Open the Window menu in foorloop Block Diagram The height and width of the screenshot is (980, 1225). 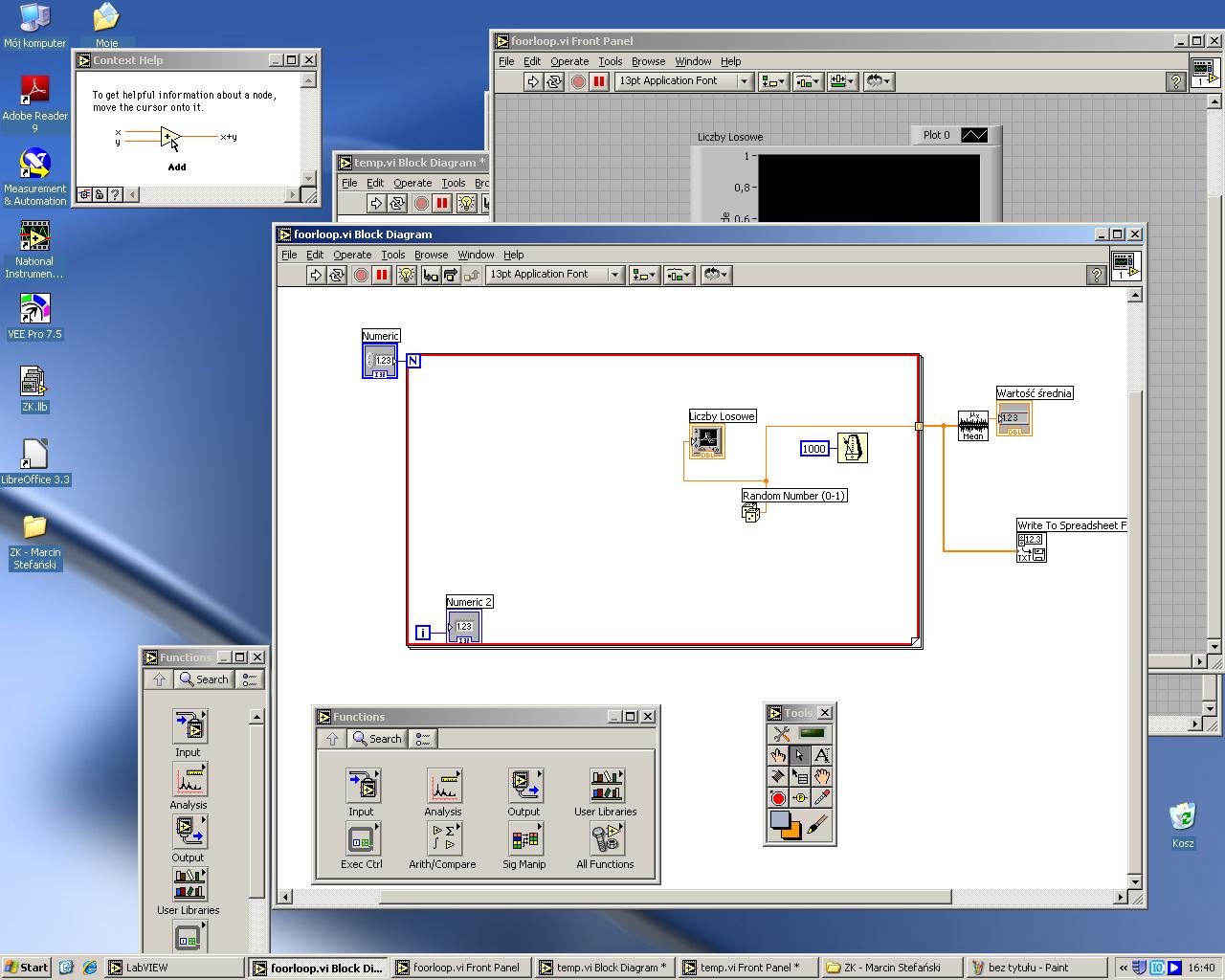pyautogui.click(x=476, y=255)
